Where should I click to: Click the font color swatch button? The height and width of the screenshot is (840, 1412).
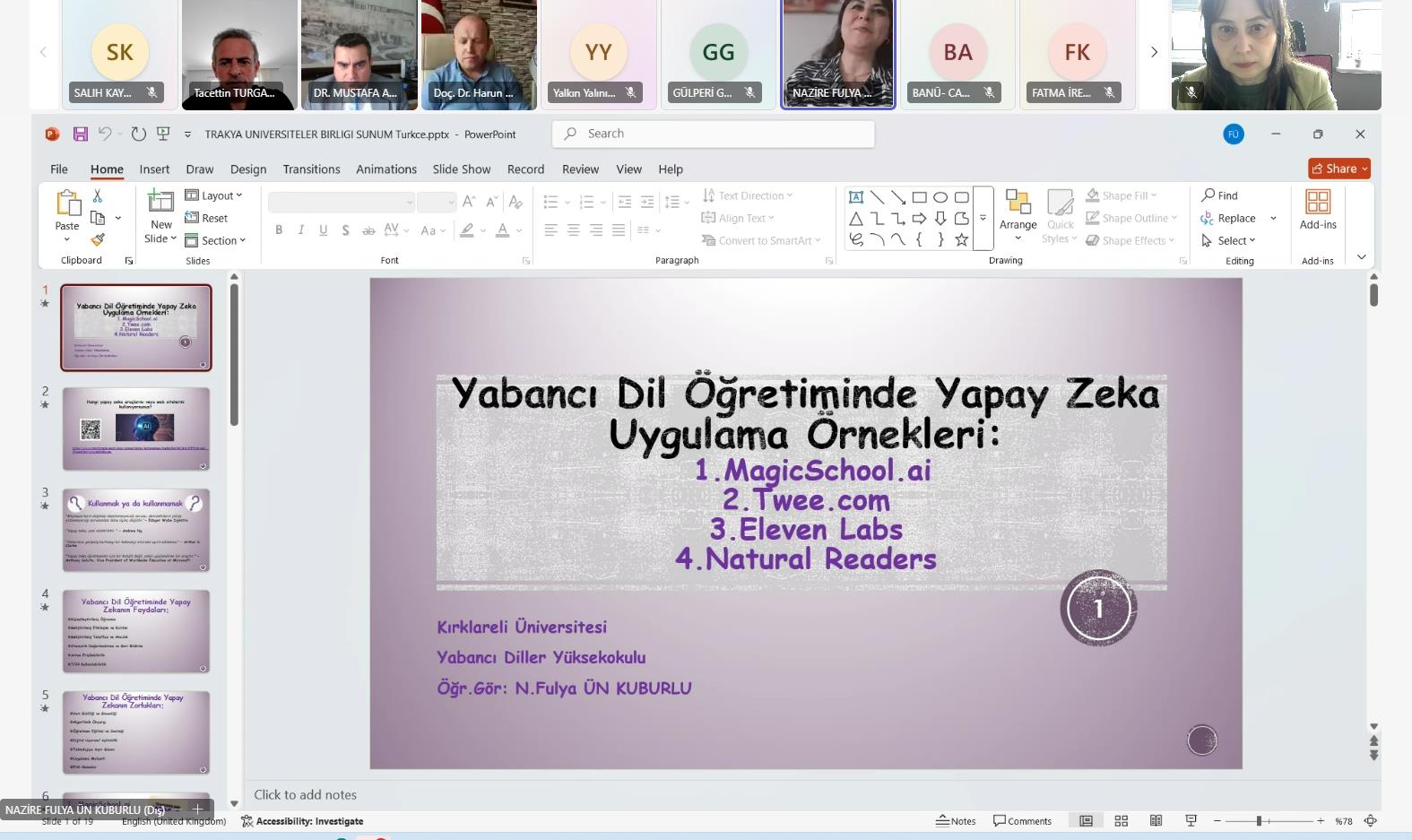point(502,230)
